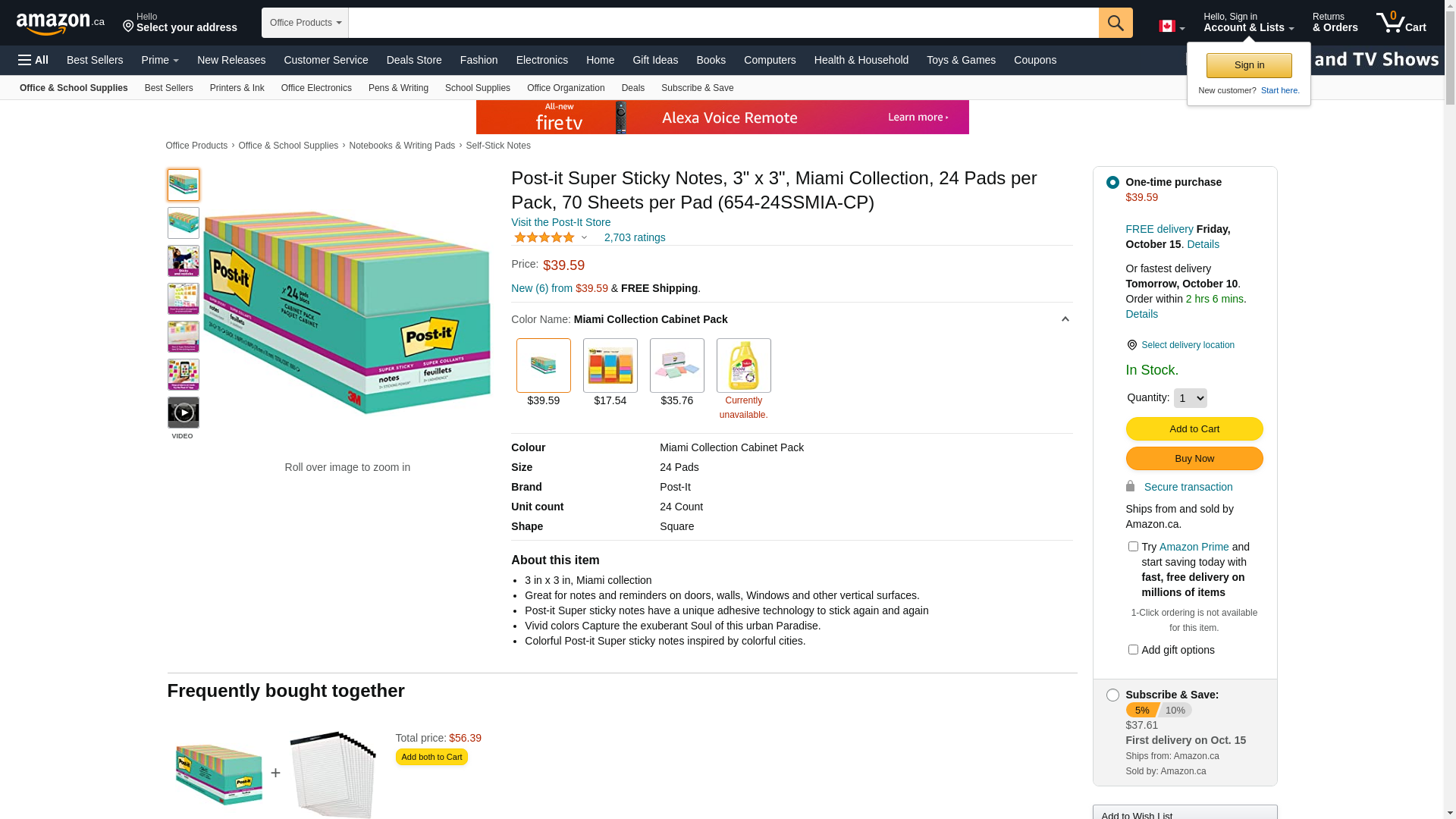Image resolution: width=1456 pixels, height=819 pixels.
Task: Choose the $17.54 color swatch option
Action: 610,366
